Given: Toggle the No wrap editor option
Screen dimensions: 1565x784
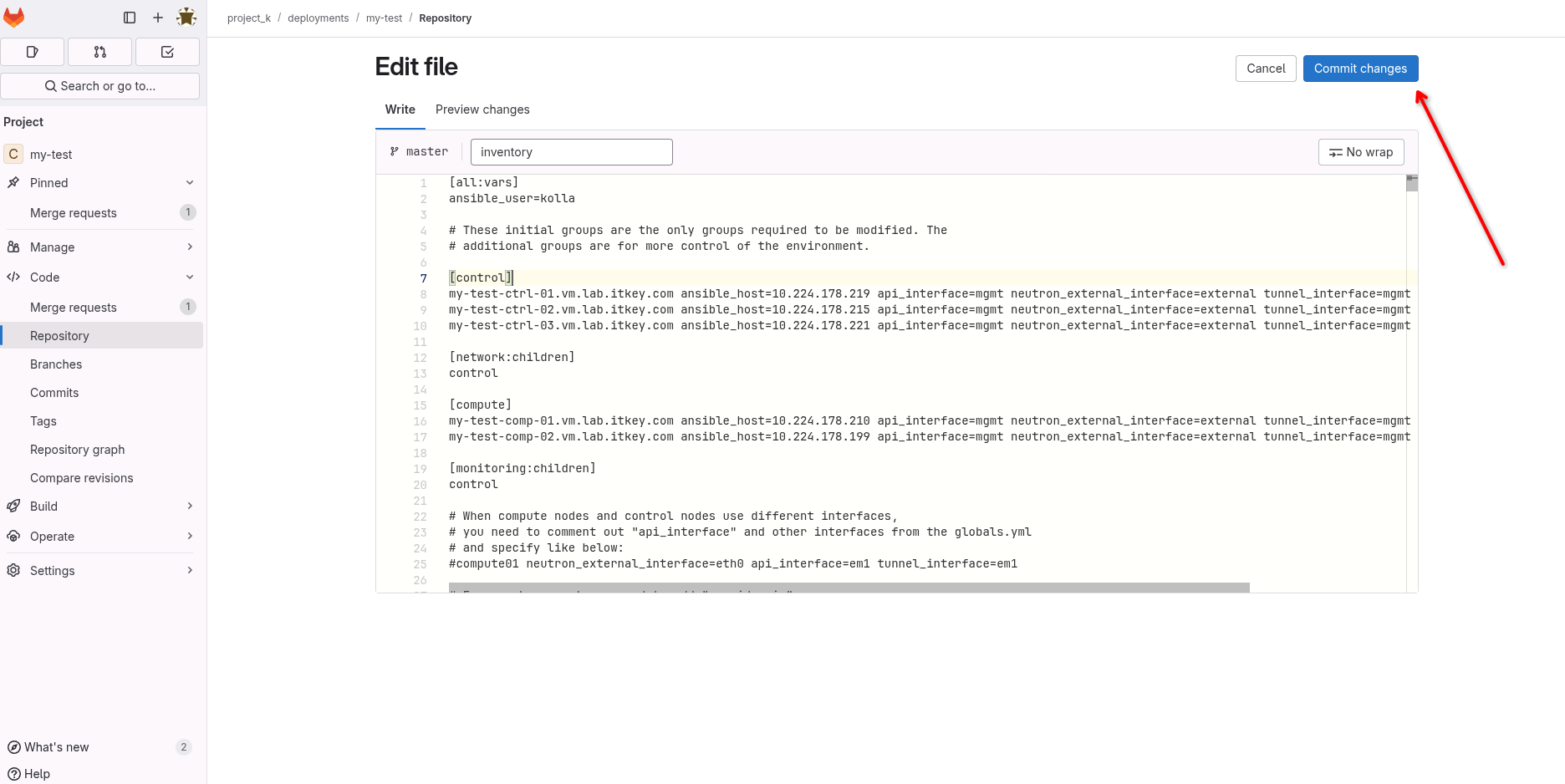Looking at the screenshot, I should (x=1361, y=152).
